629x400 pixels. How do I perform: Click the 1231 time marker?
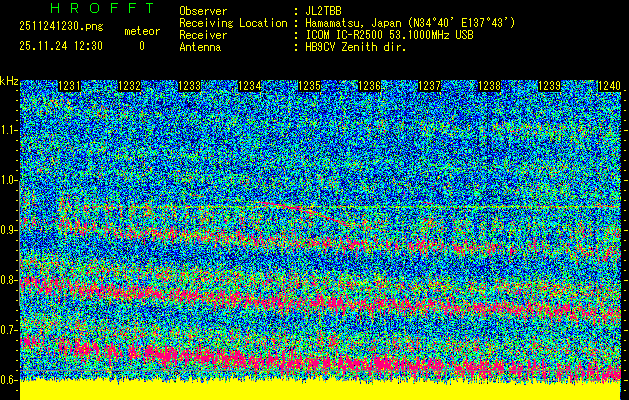tap(70, 86)
